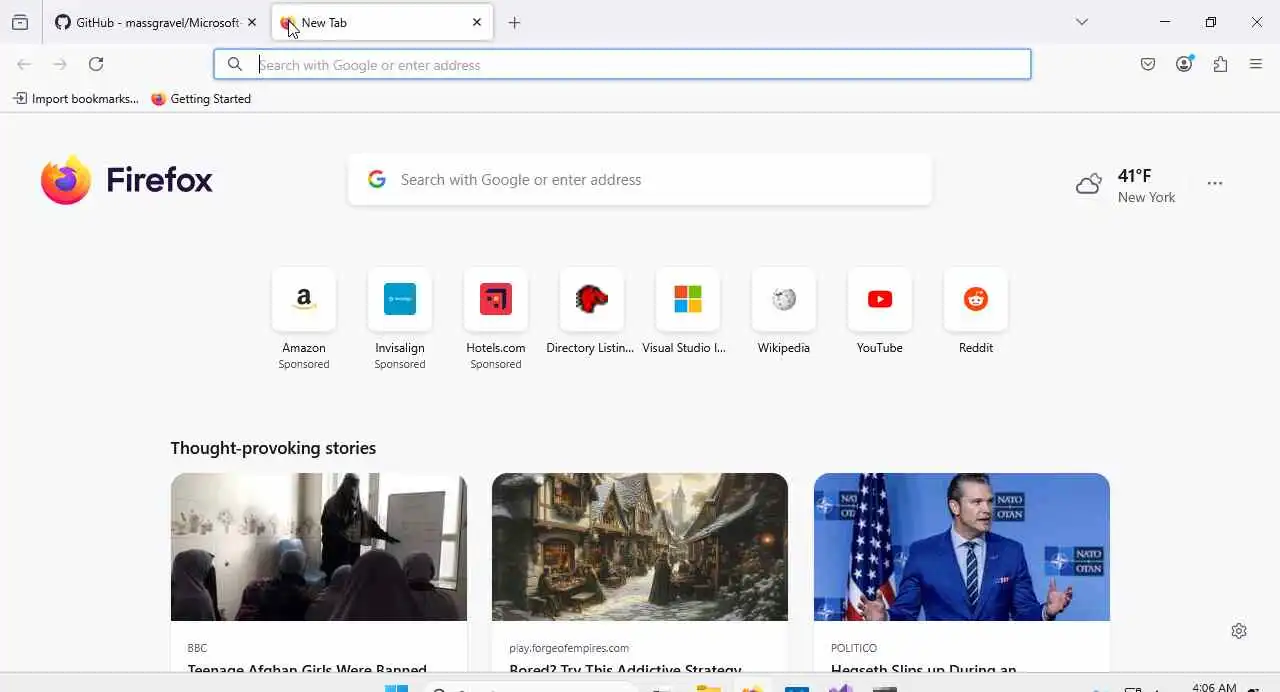Open Firefox View recent browsing icon

click(x=20, y=22)
